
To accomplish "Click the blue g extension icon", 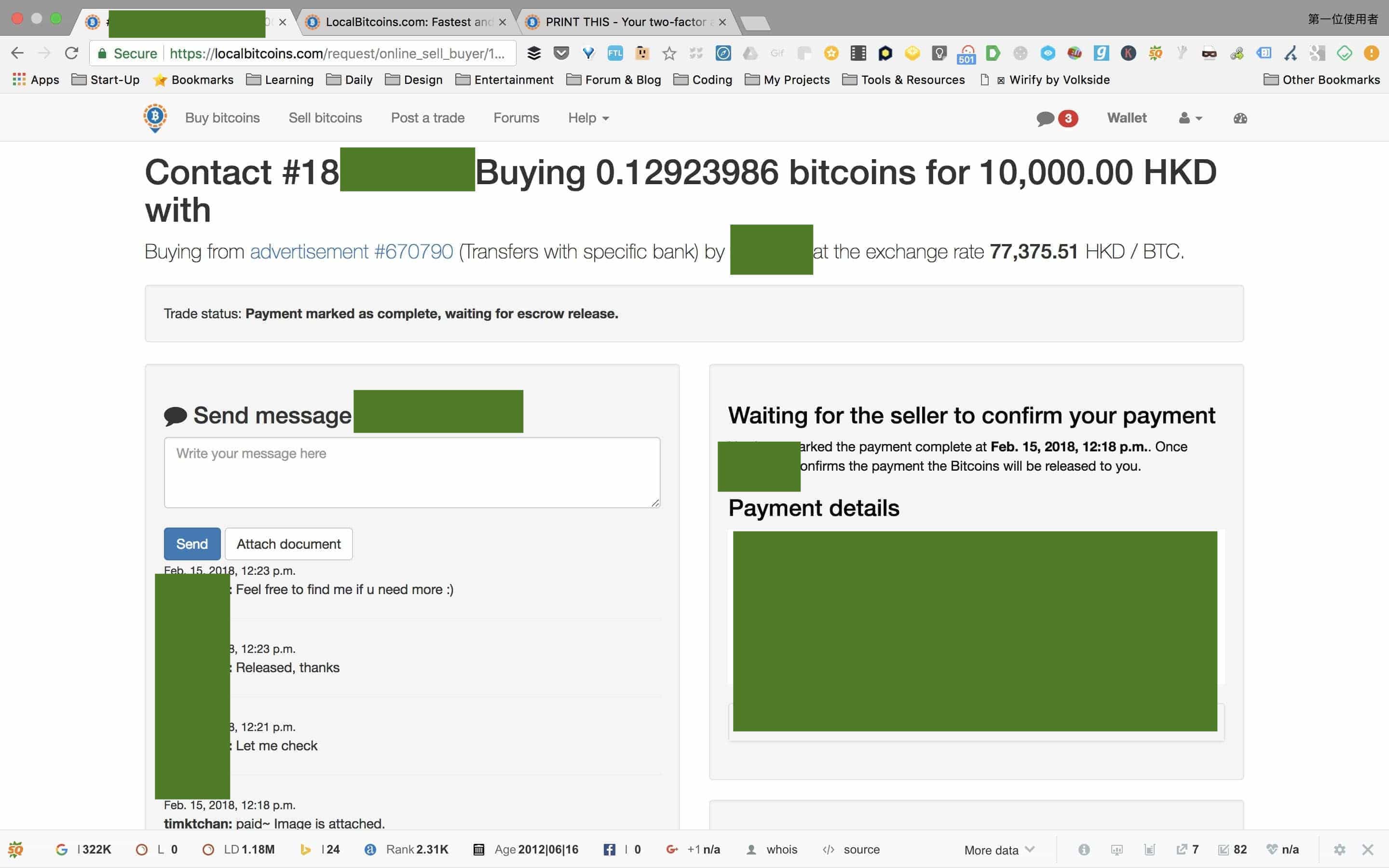I will [1101, 54].
